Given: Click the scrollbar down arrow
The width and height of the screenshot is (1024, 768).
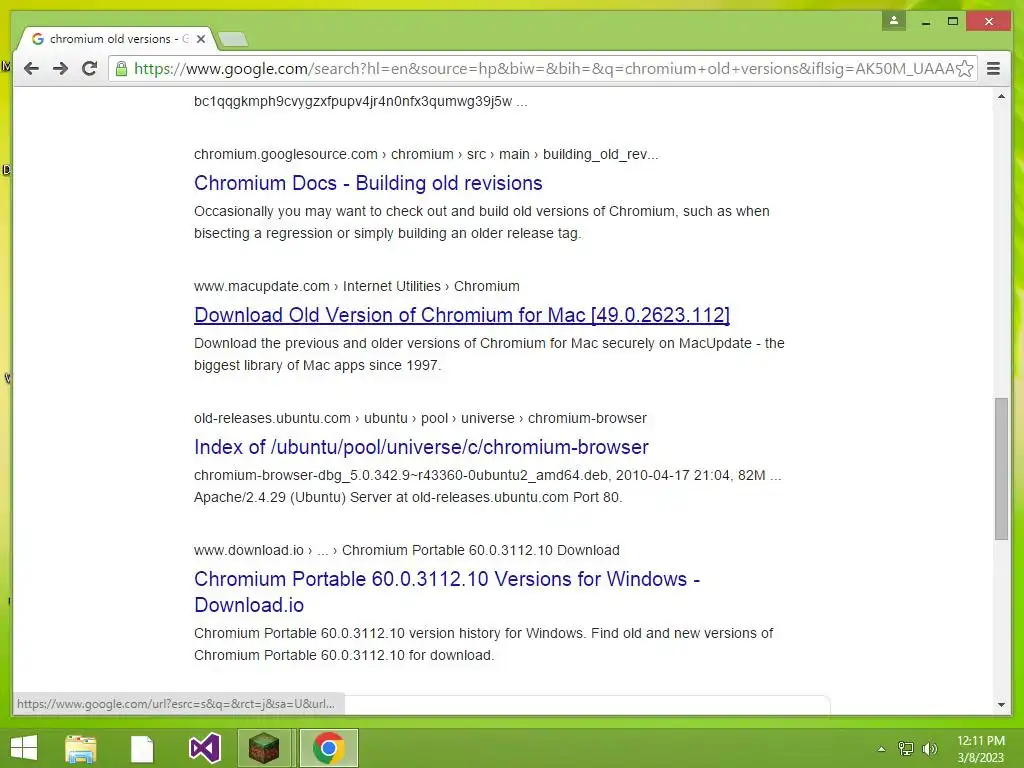Looking at the screenshot, I should click(1001, 705).
